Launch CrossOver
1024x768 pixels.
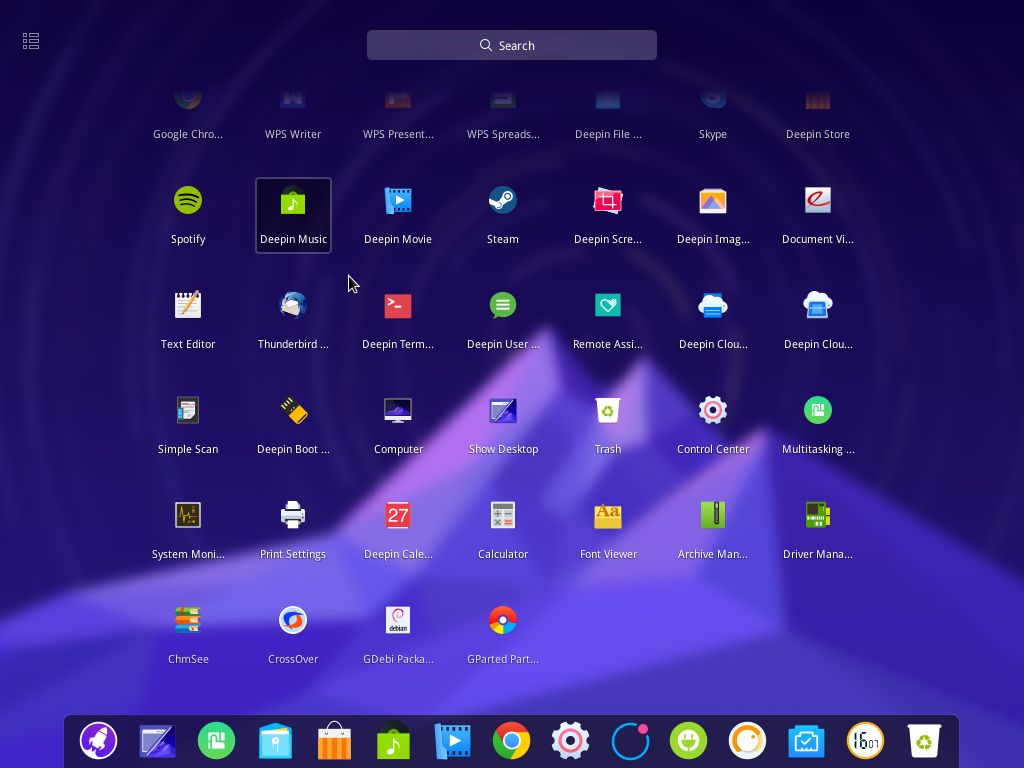[293, 620]
